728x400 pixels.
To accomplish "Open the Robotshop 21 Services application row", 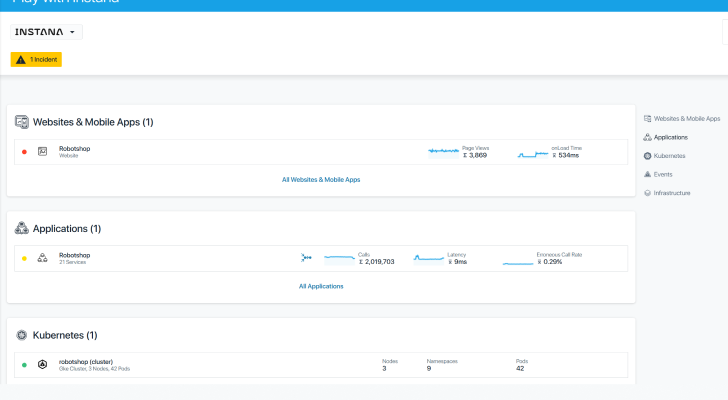I will click(321, 258).
